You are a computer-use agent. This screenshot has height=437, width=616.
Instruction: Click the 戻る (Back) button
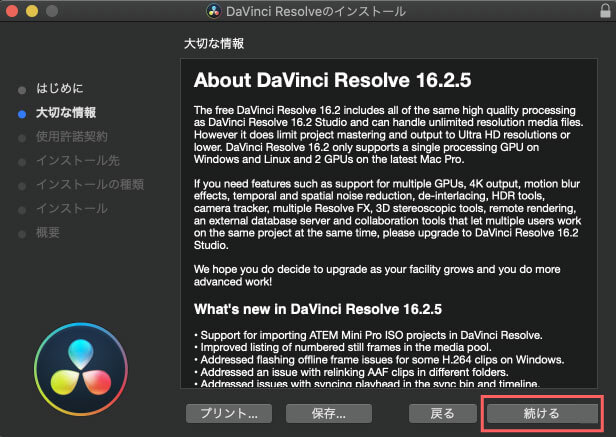point(442,413)
